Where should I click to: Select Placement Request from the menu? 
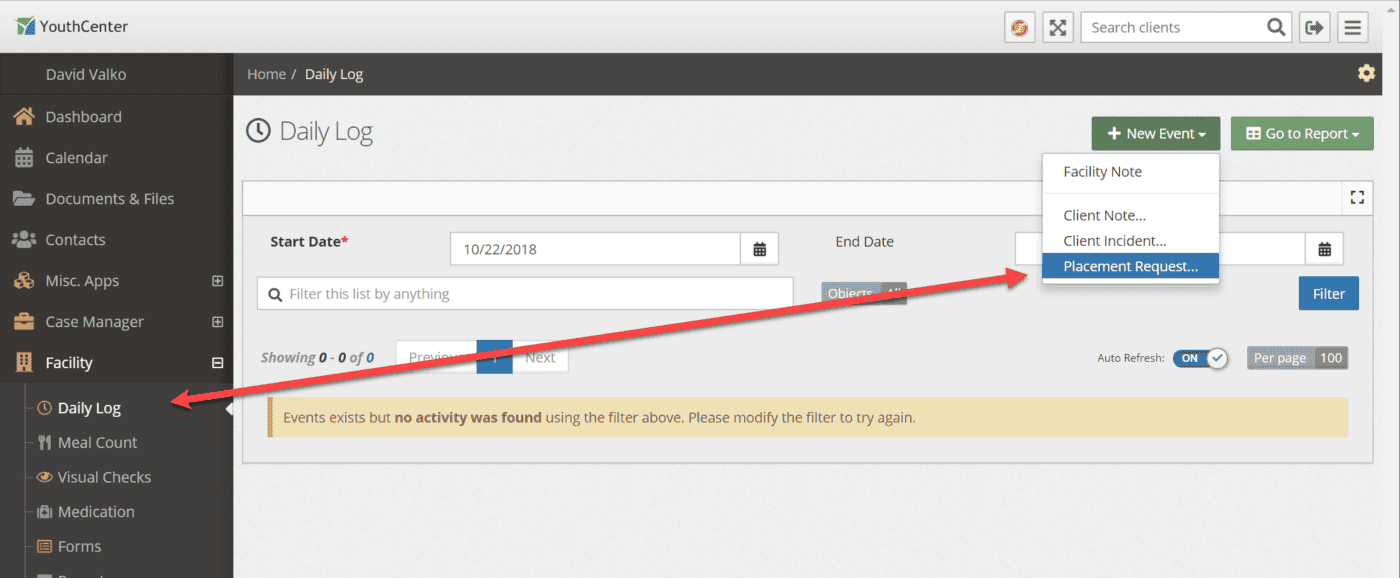pyautogui.click(x=1130, y=266)
